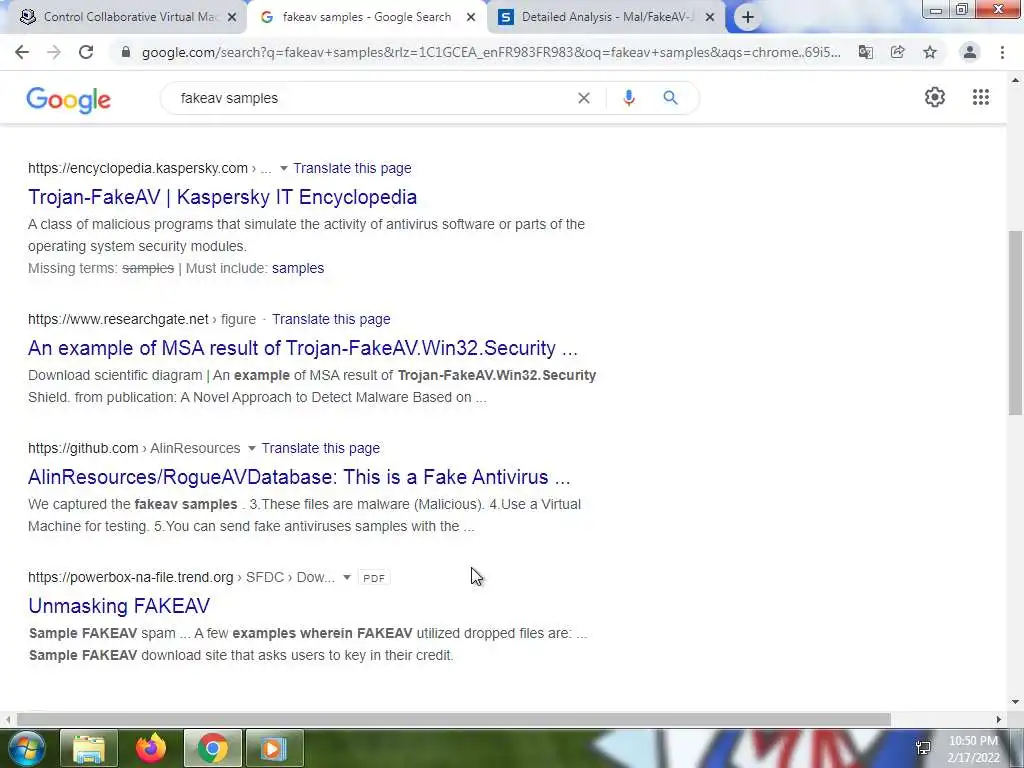
Task: Expand the github.com result options arrow
Action: 251,449
